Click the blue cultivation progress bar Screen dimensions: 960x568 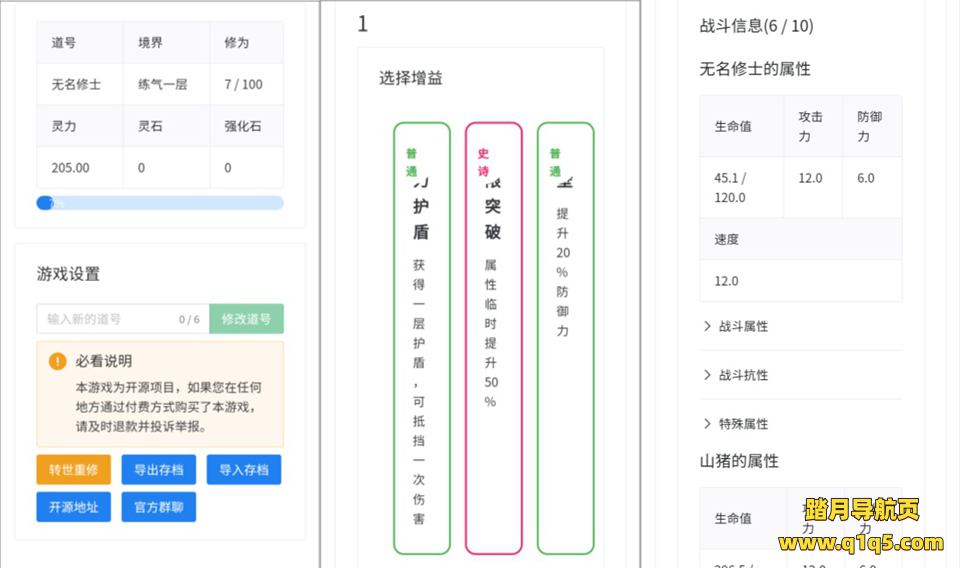coord(160,203)
